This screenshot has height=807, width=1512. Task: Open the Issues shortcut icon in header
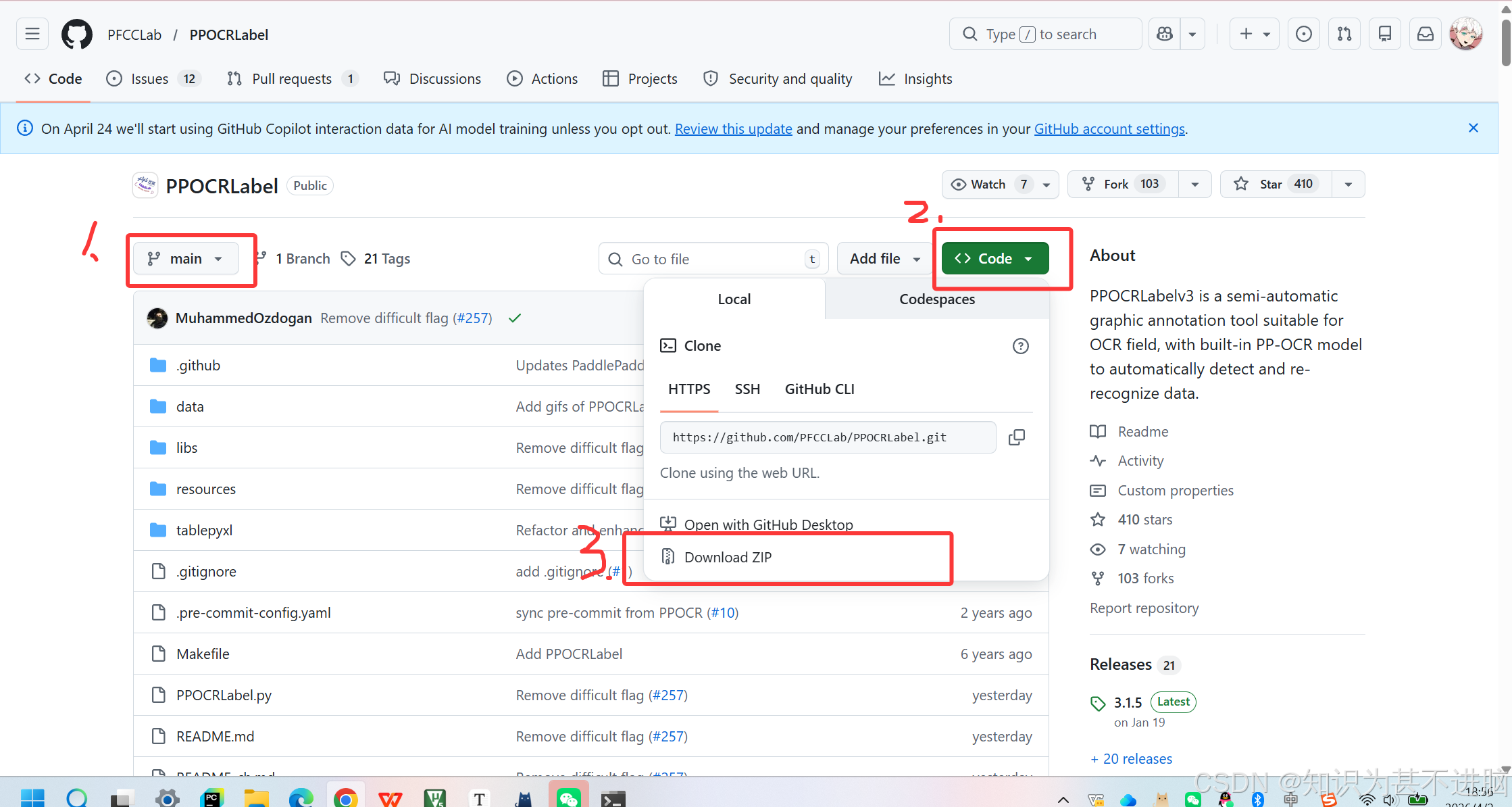[x=1304, y=34]
